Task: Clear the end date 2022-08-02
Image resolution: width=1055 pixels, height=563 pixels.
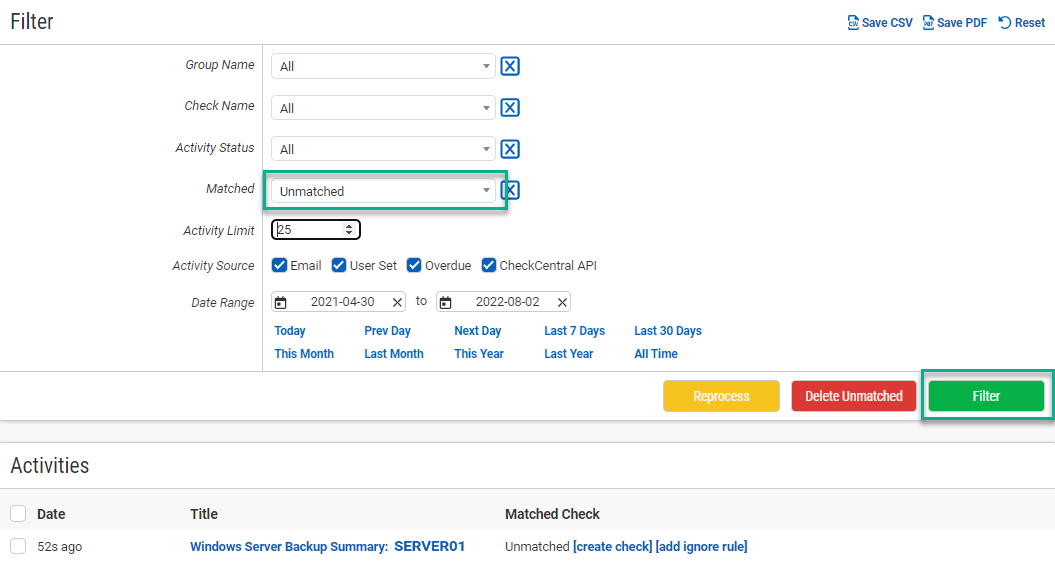Action: 562,302
